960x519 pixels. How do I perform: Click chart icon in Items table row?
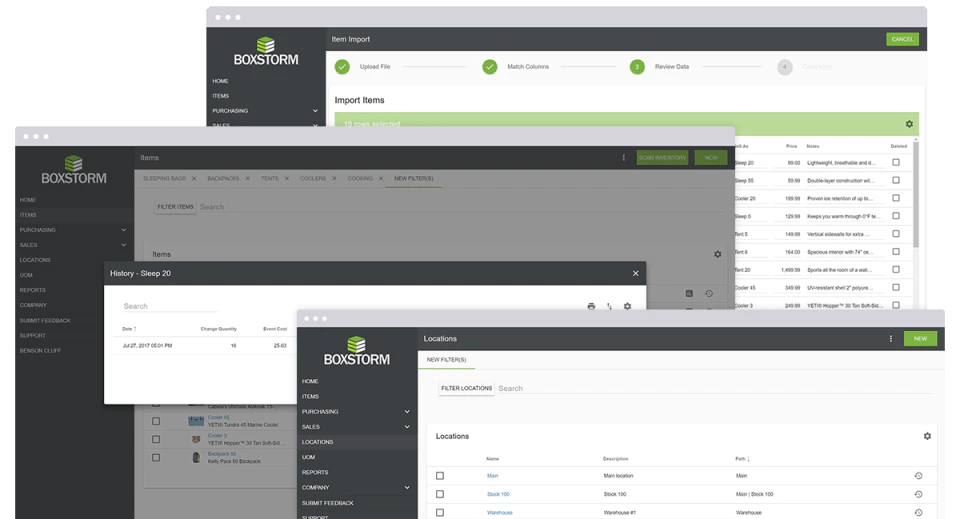coord(689,294)
